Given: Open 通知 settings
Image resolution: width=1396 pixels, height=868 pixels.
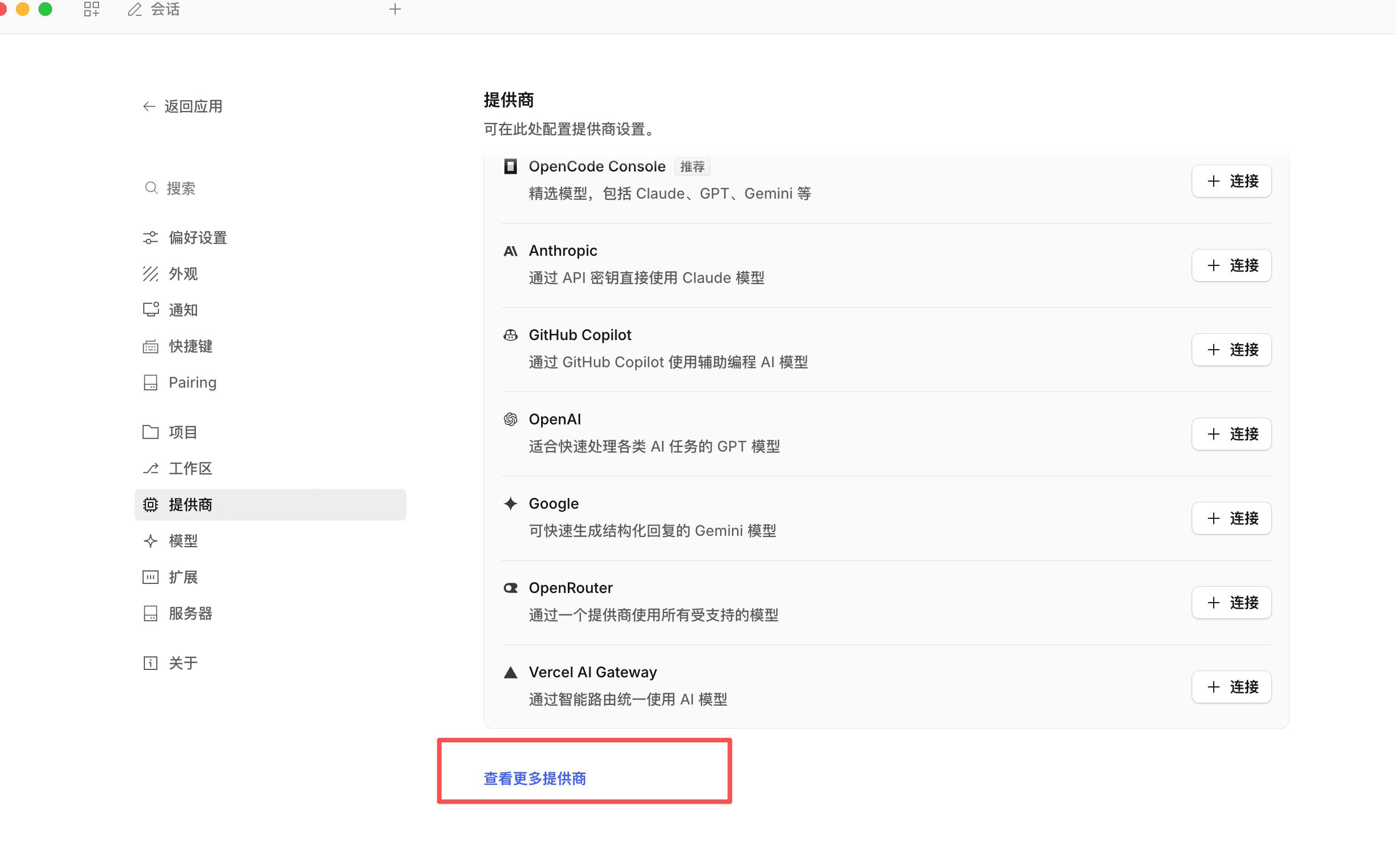Looking at the screenshot, I should pyautogui.click(x=270, y=310).
